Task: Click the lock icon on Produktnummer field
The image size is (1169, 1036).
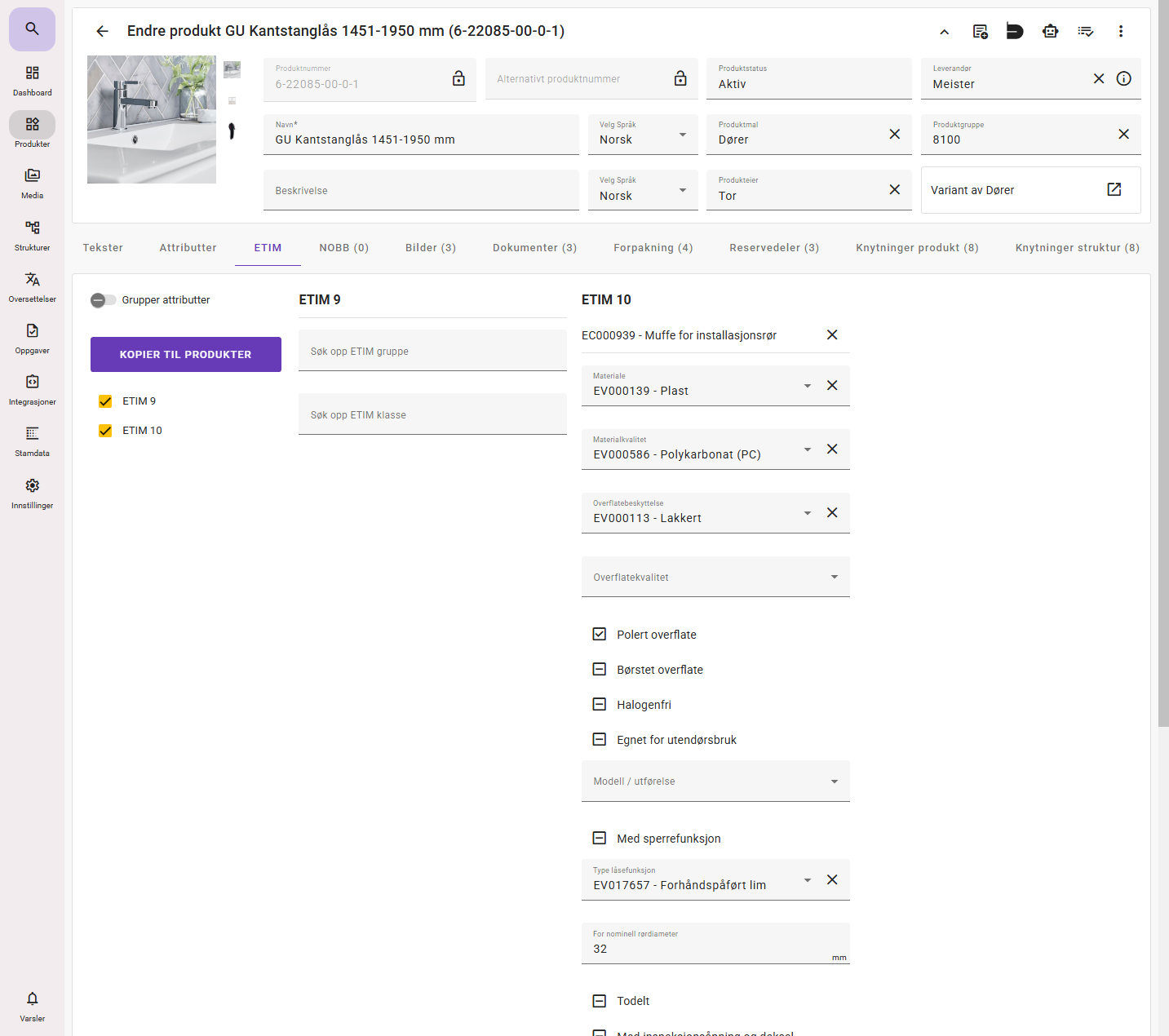Action: (x=458, y=78)
